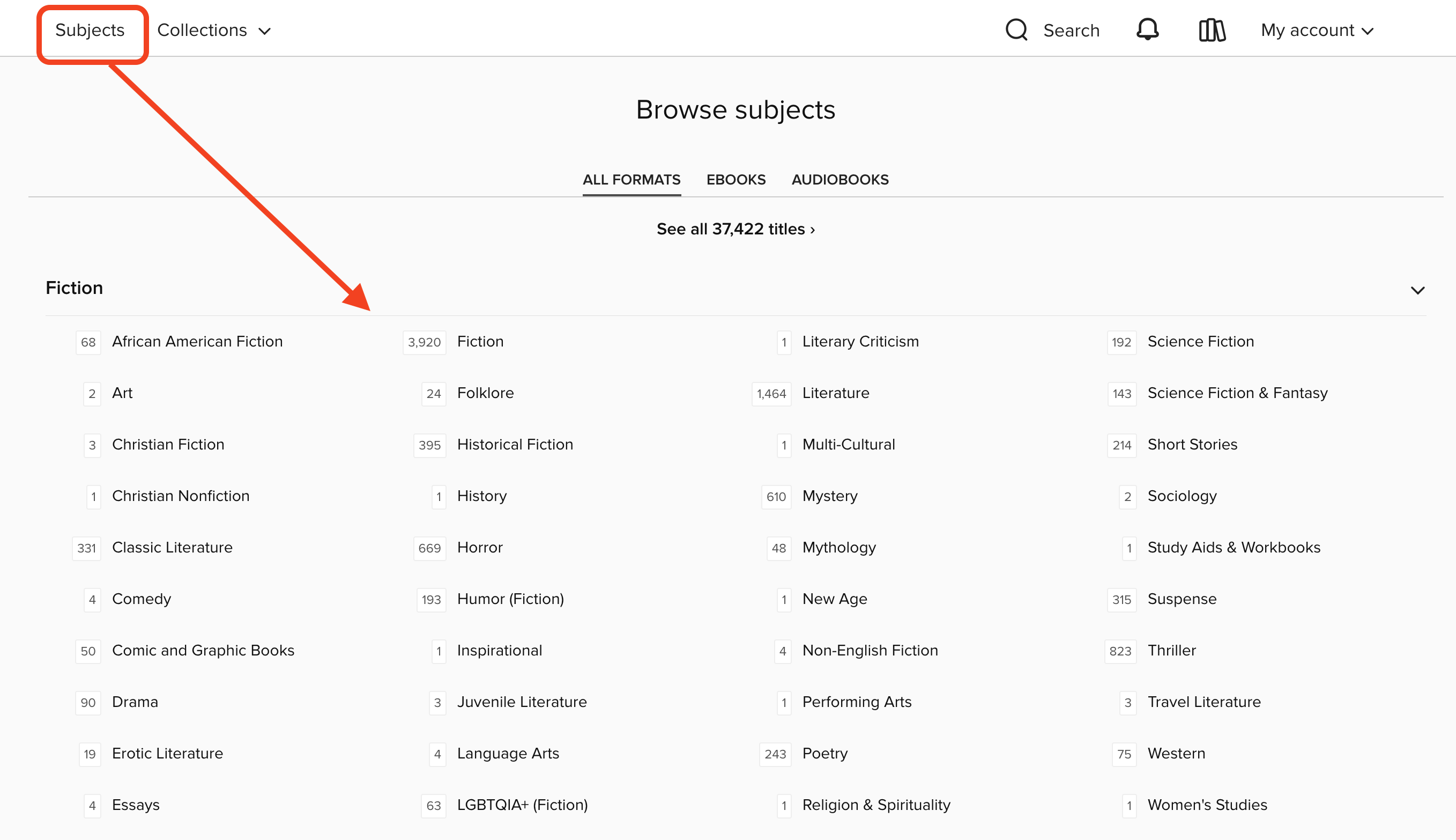Viewport: 1456px width, 840px height.
Task: Open the notifications bell
Action: (1147, 30)
